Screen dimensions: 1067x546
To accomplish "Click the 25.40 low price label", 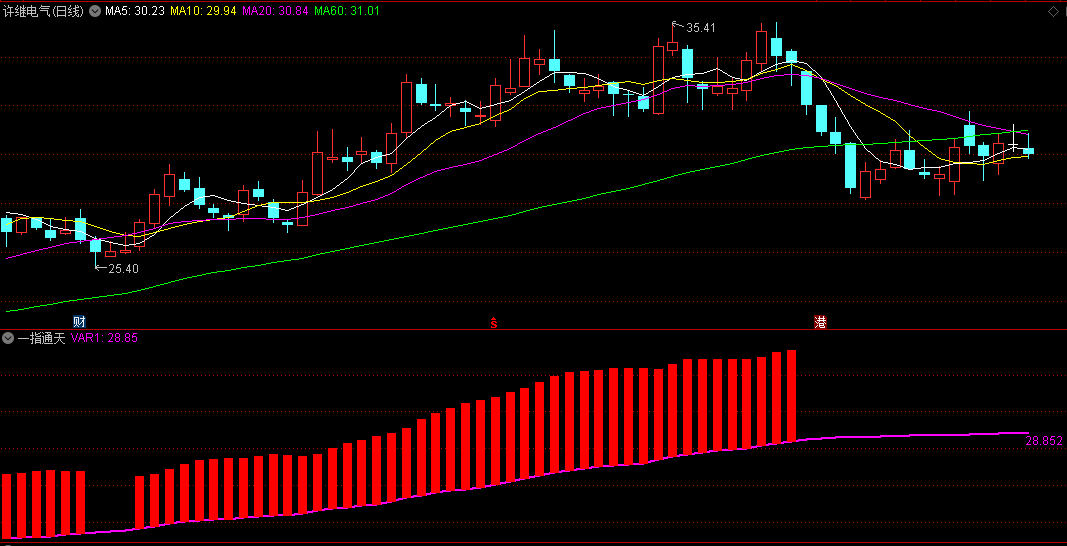I will [x=123, y=269].
